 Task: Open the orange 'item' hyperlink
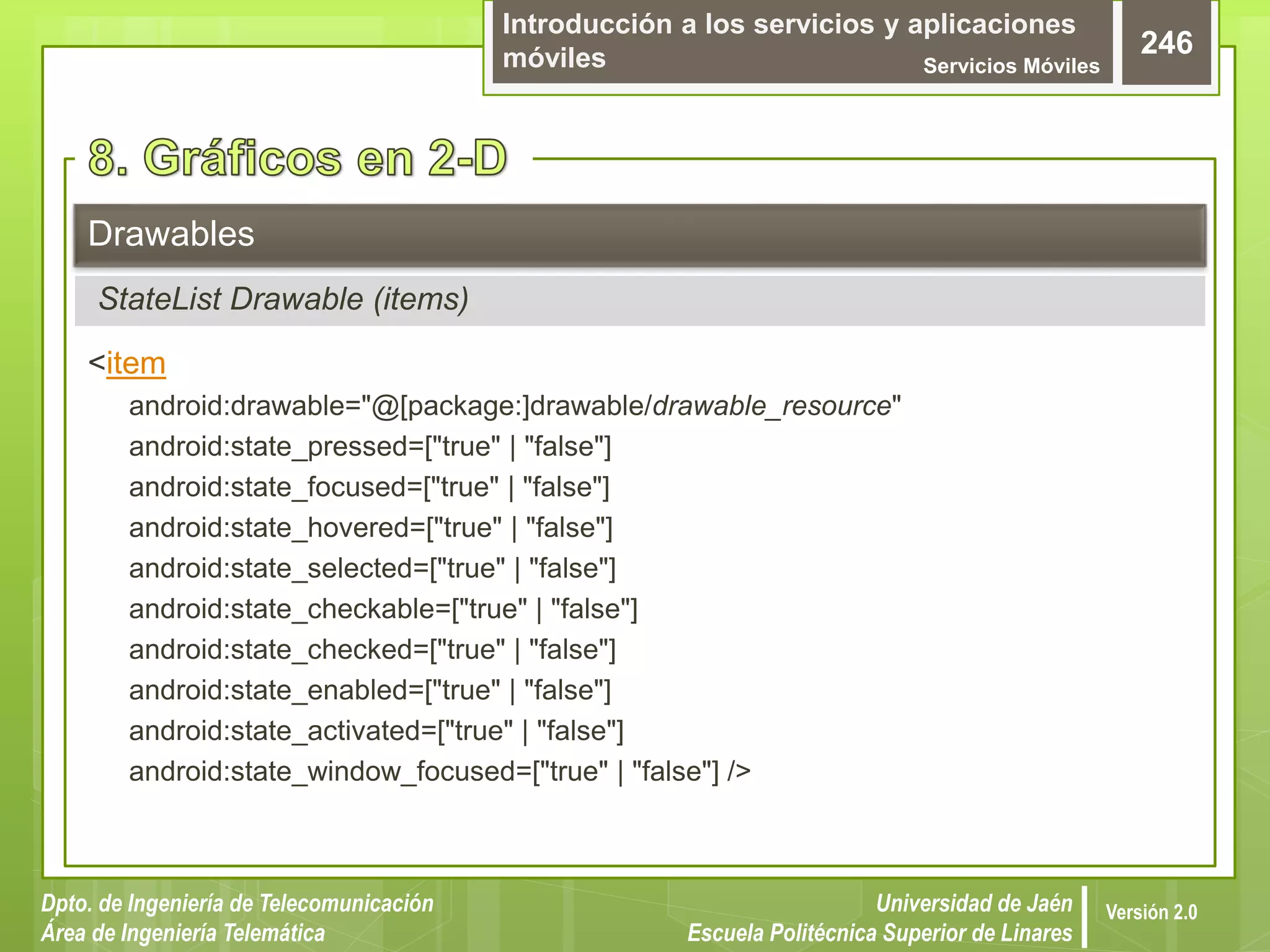pos(136,363)
